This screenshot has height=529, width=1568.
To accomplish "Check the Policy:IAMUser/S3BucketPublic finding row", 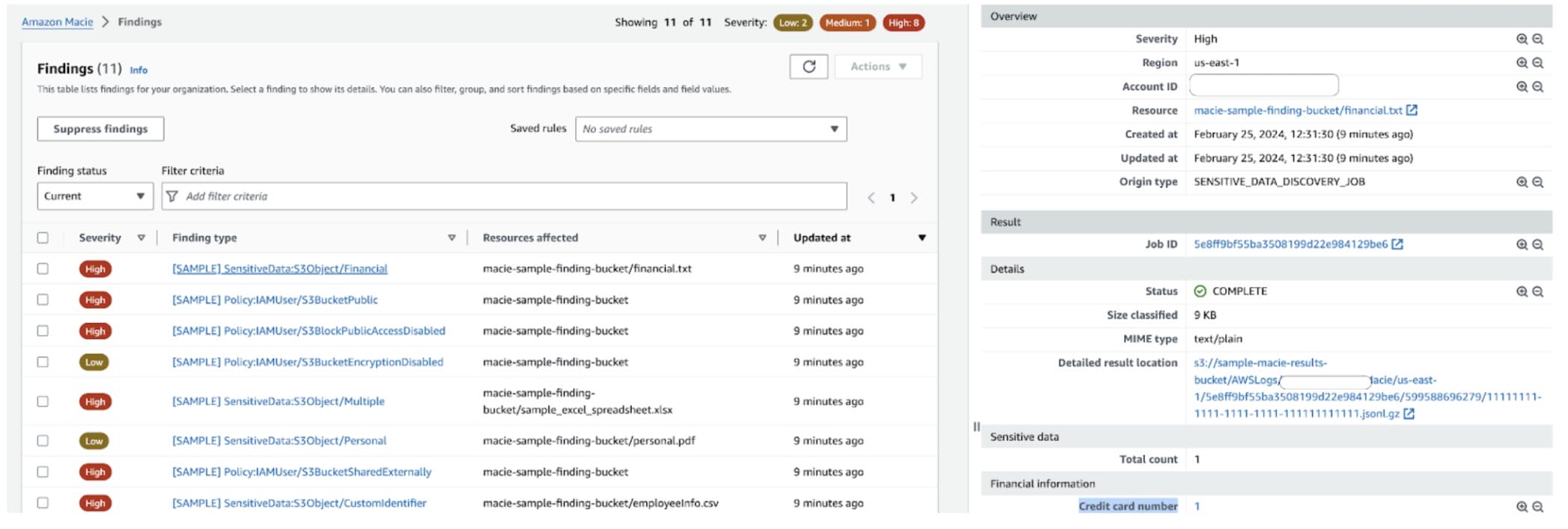I will 43,300.
